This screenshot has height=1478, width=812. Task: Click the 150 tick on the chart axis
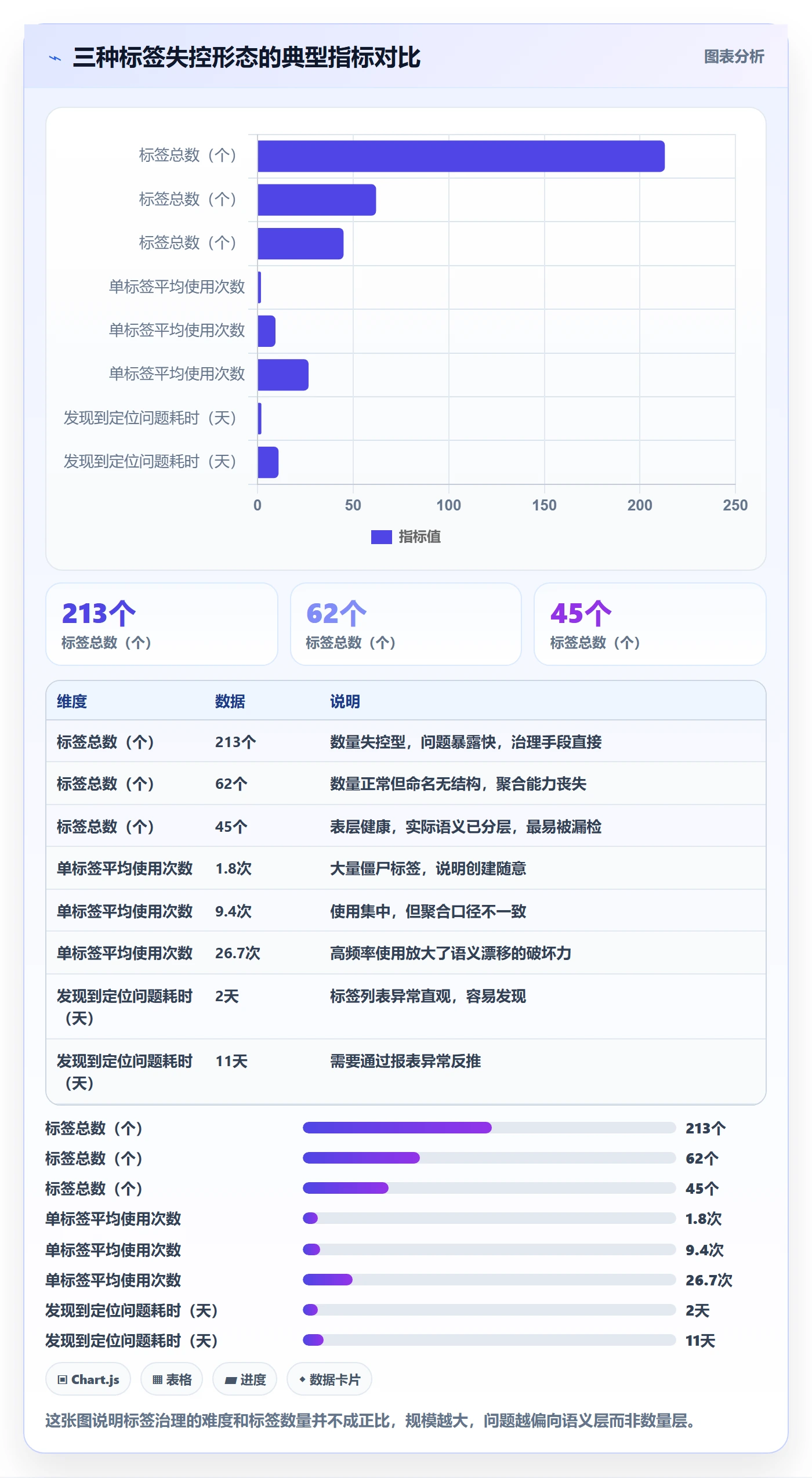tap(544, 505)
